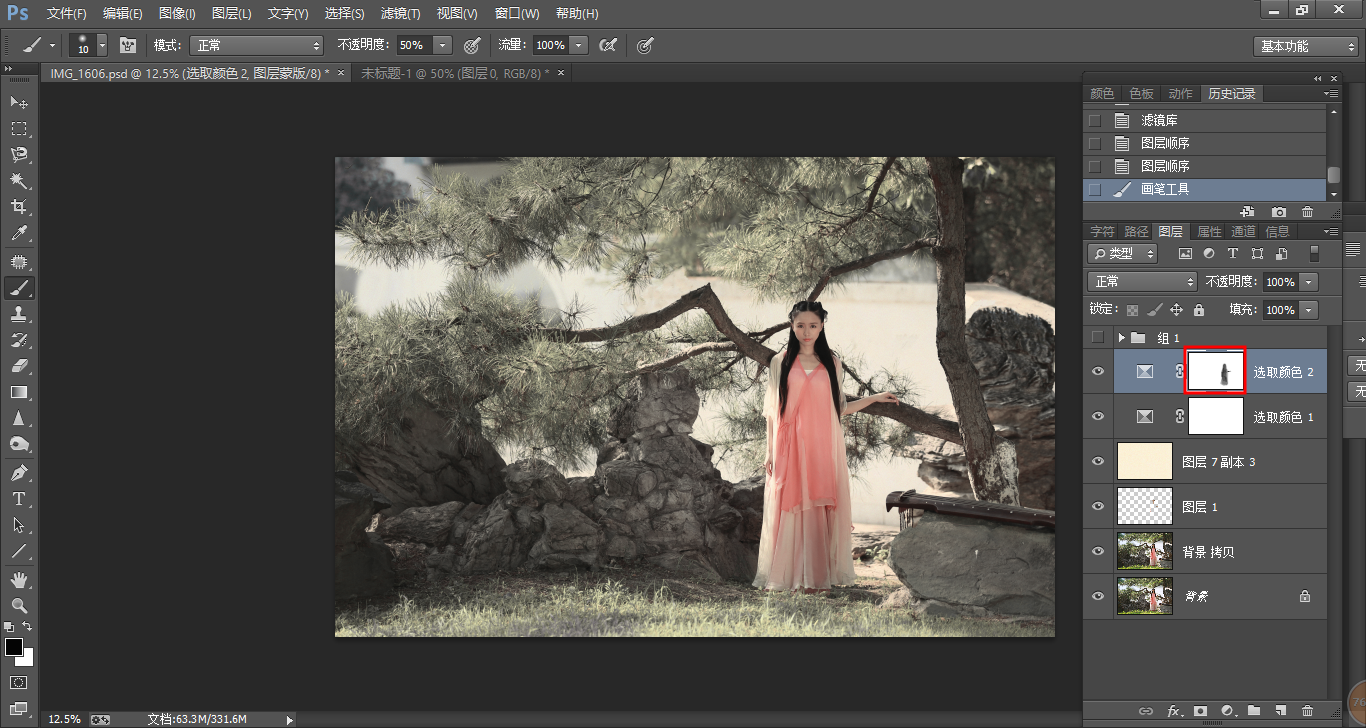Select the Magic Wand tool
The height and width of the screenshot is (728, 1366).
click(19, 180)
